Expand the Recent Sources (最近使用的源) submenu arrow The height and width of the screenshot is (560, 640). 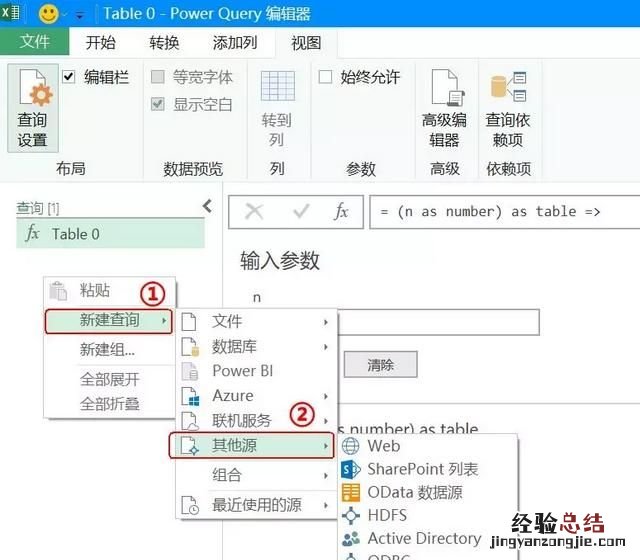point(326,505)
